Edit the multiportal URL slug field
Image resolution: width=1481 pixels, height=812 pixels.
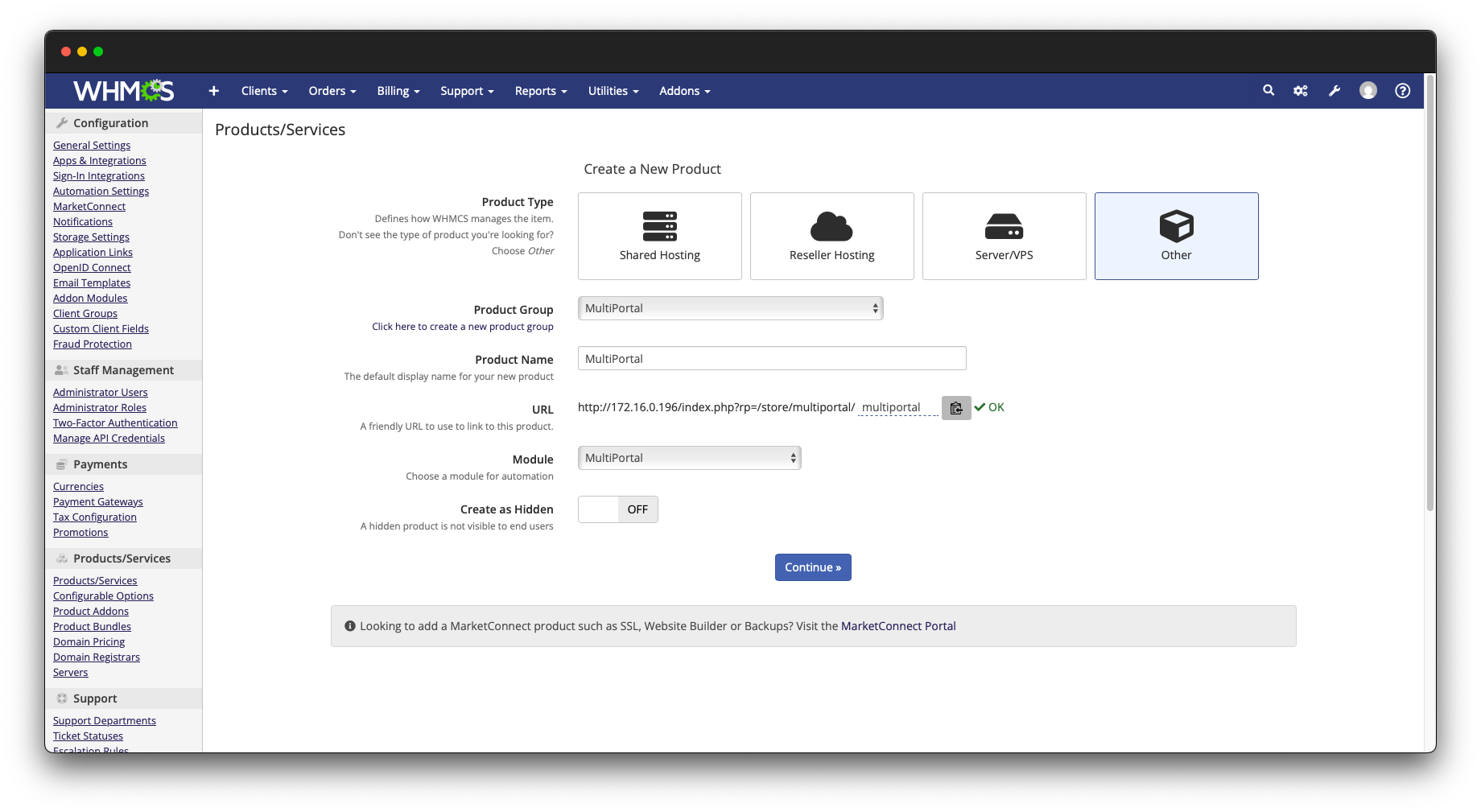click(898, 407)
